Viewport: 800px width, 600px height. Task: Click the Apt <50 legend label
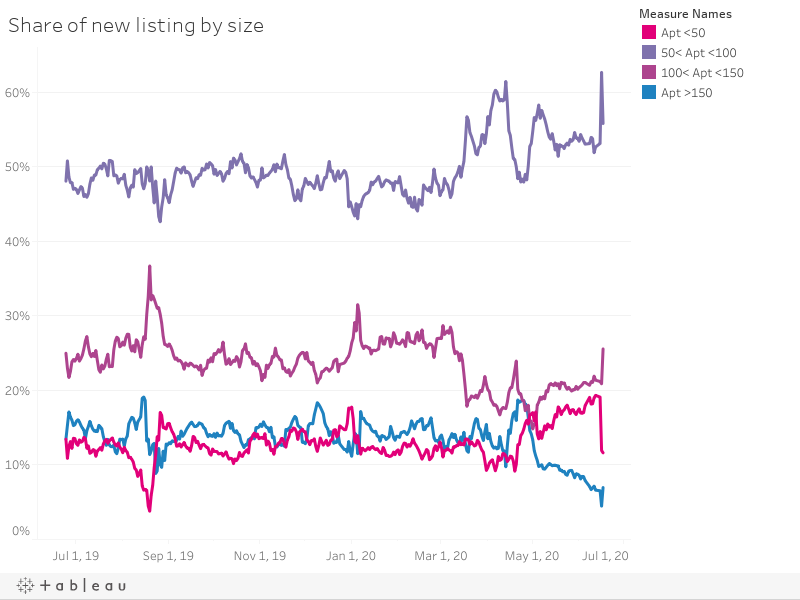[683, 33]
